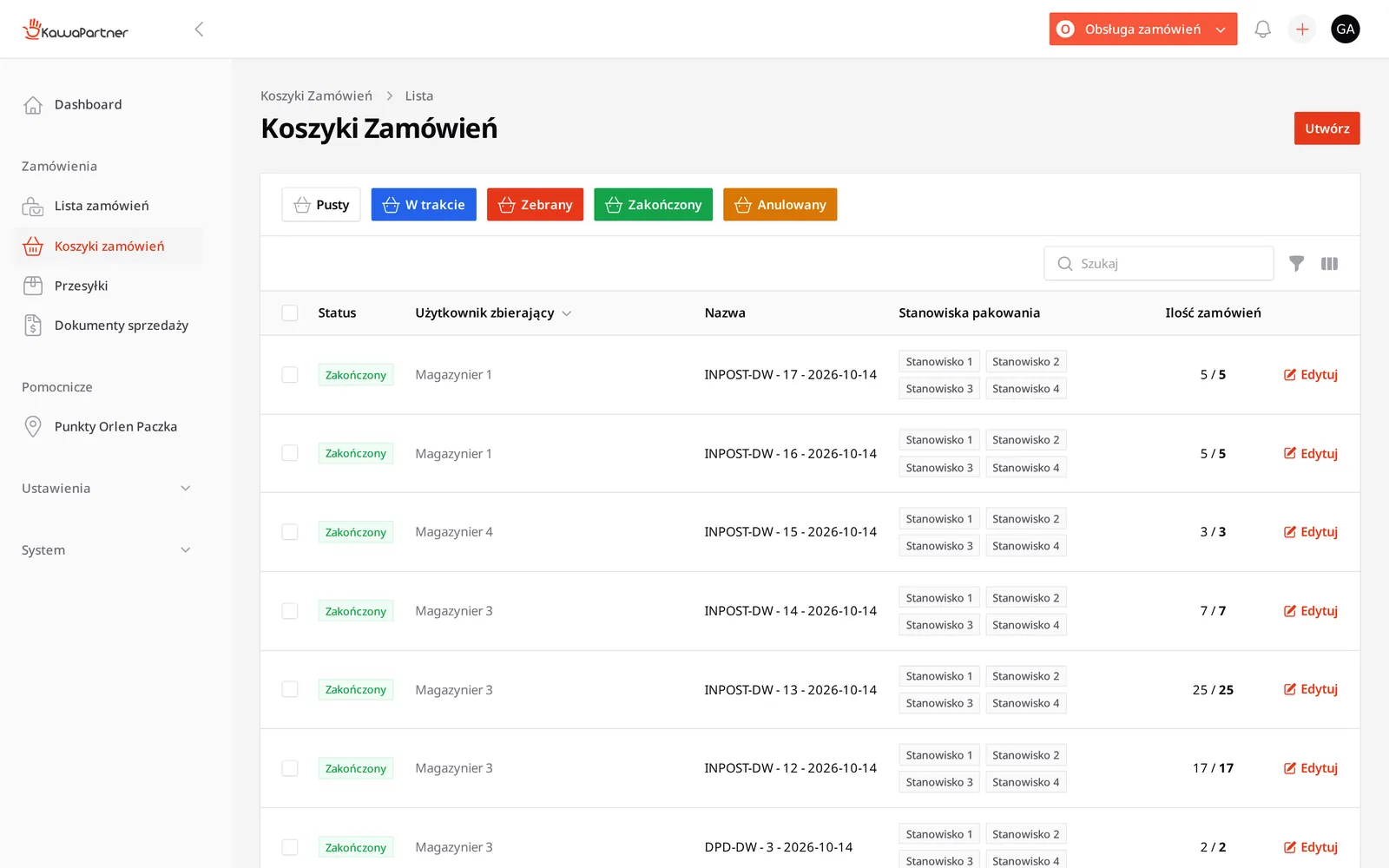This screenshot has width=1389, height=868.
Task: Check the INPOST-DW - 16 row checkbox
Action: (290, 453)
